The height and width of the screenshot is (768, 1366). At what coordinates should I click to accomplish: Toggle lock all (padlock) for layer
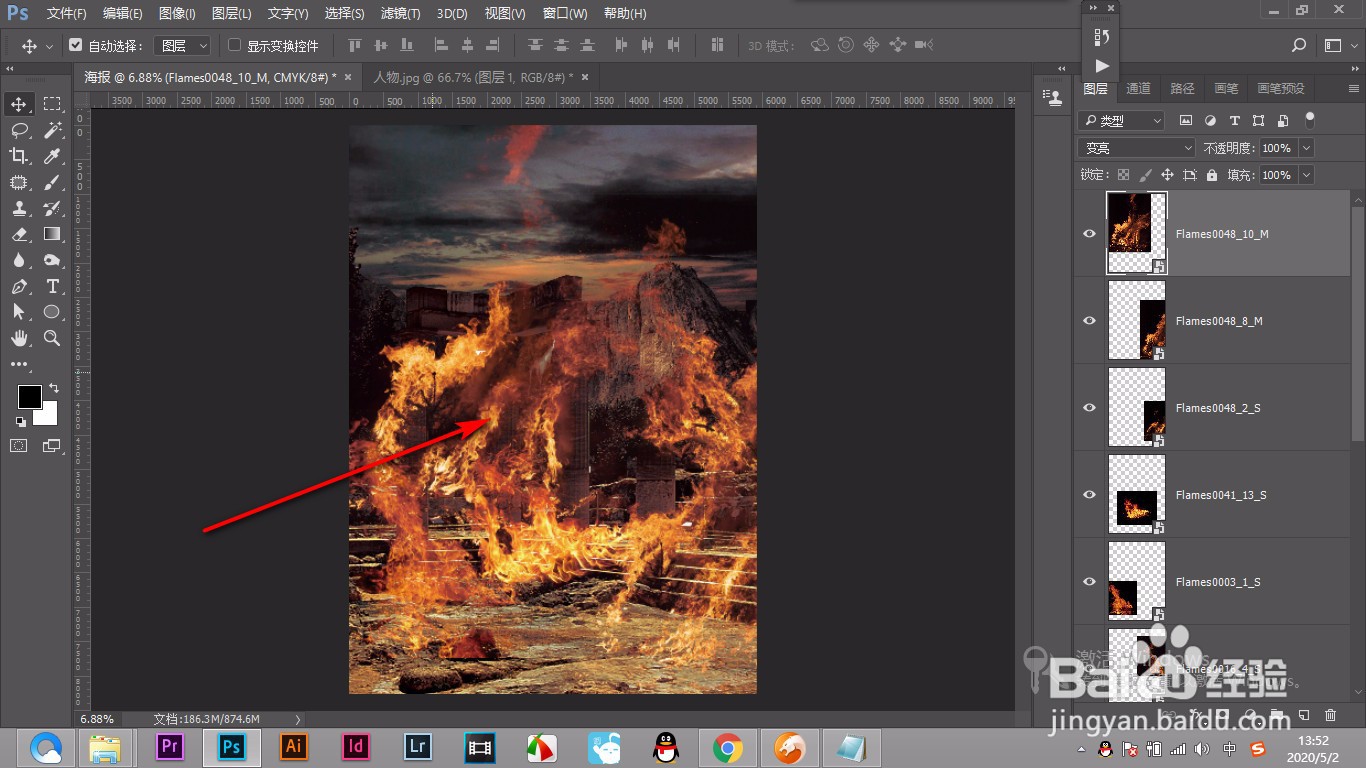[x=1212, y=175]
